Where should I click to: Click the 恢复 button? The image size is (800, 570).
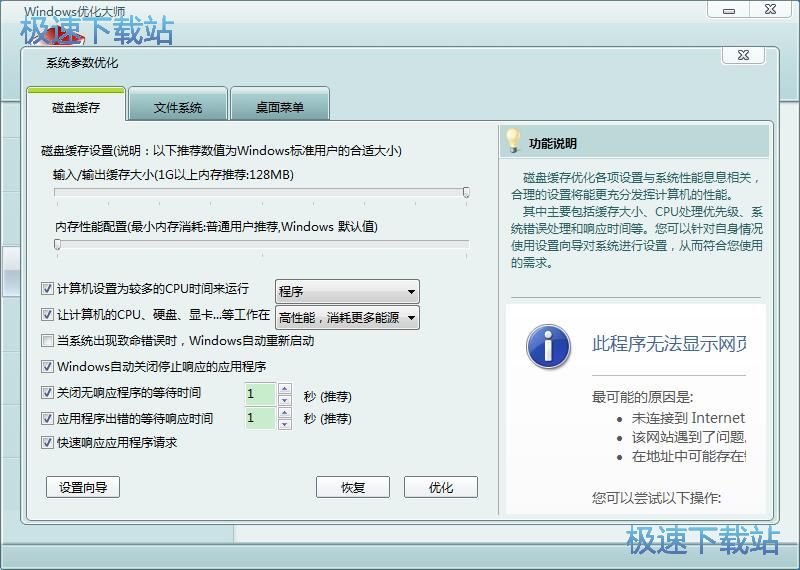tap(353, 487)
